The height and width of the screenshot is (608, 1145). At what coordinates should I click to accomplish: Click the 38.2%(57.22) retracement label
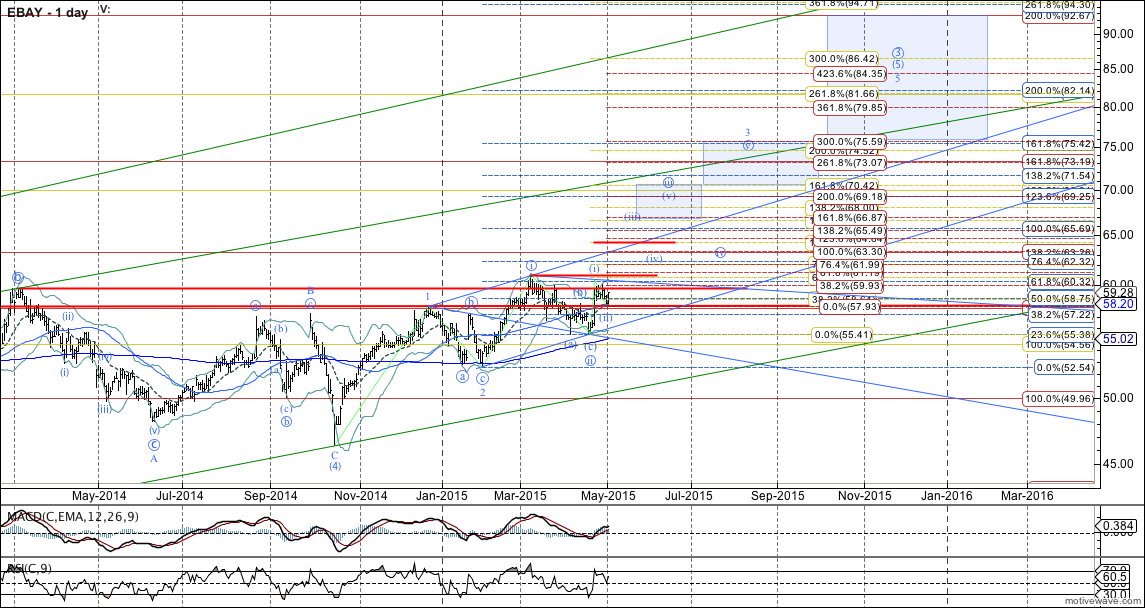click(x=1061, y=313)
